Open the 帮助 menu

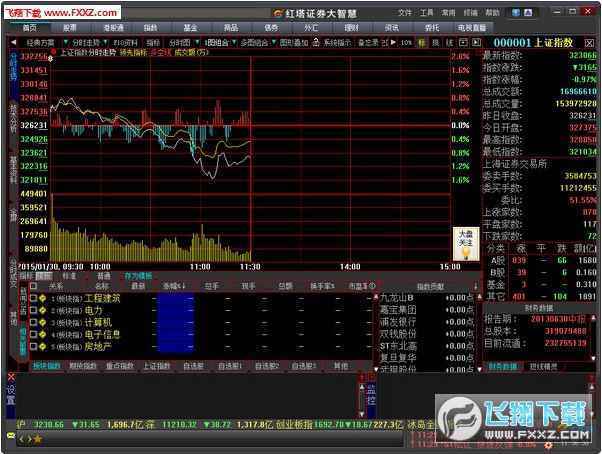coord(493,13)
